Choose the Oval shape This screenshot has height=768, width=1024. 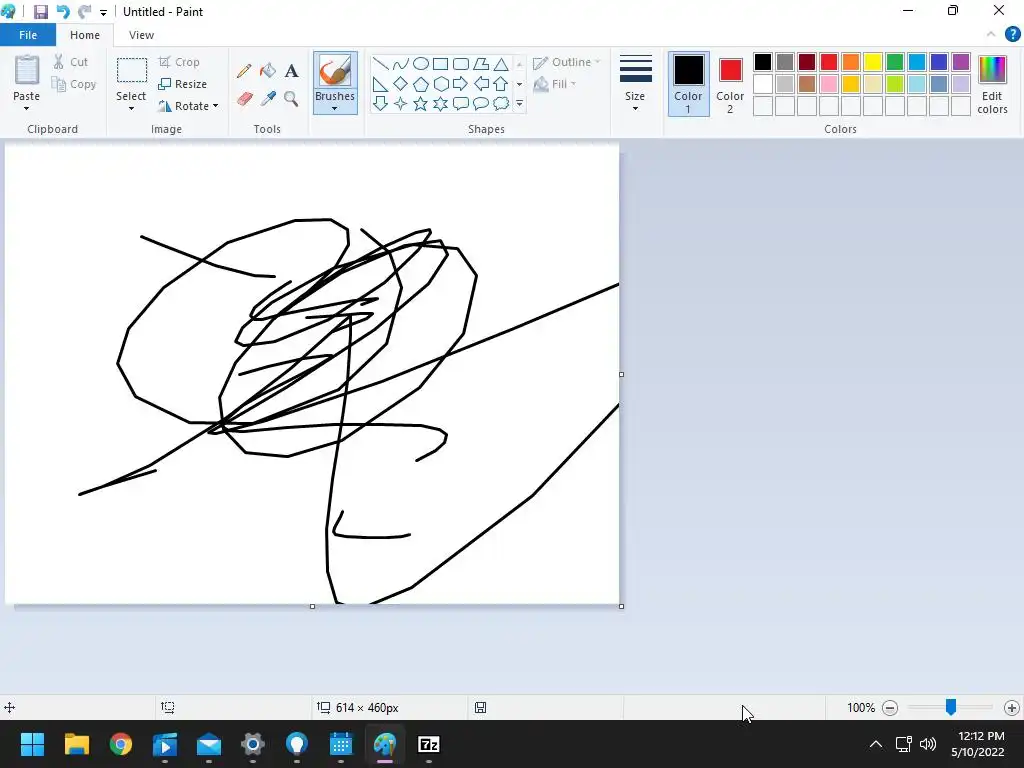coord(421,63)
